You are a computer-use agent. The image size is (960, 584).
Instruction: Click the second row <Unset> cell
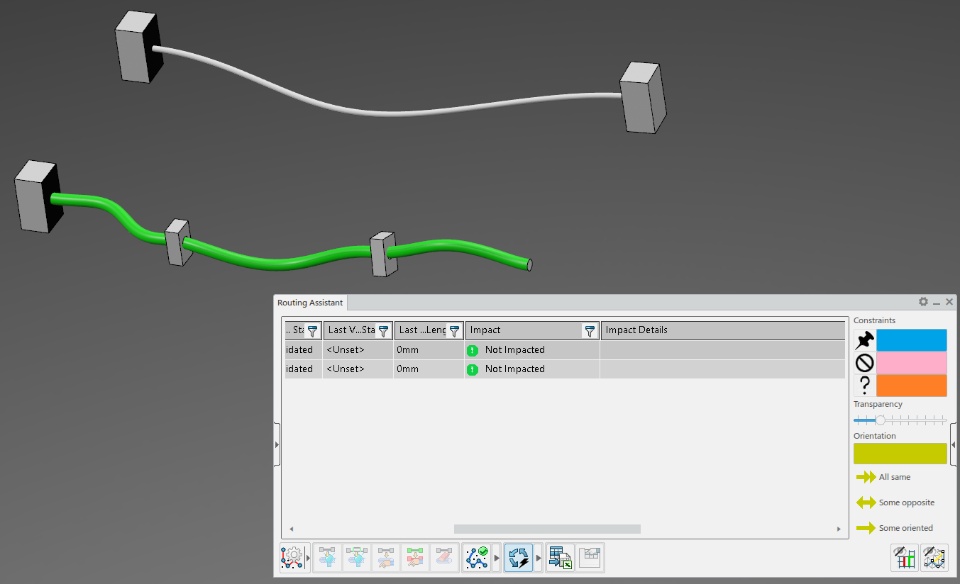358,369
